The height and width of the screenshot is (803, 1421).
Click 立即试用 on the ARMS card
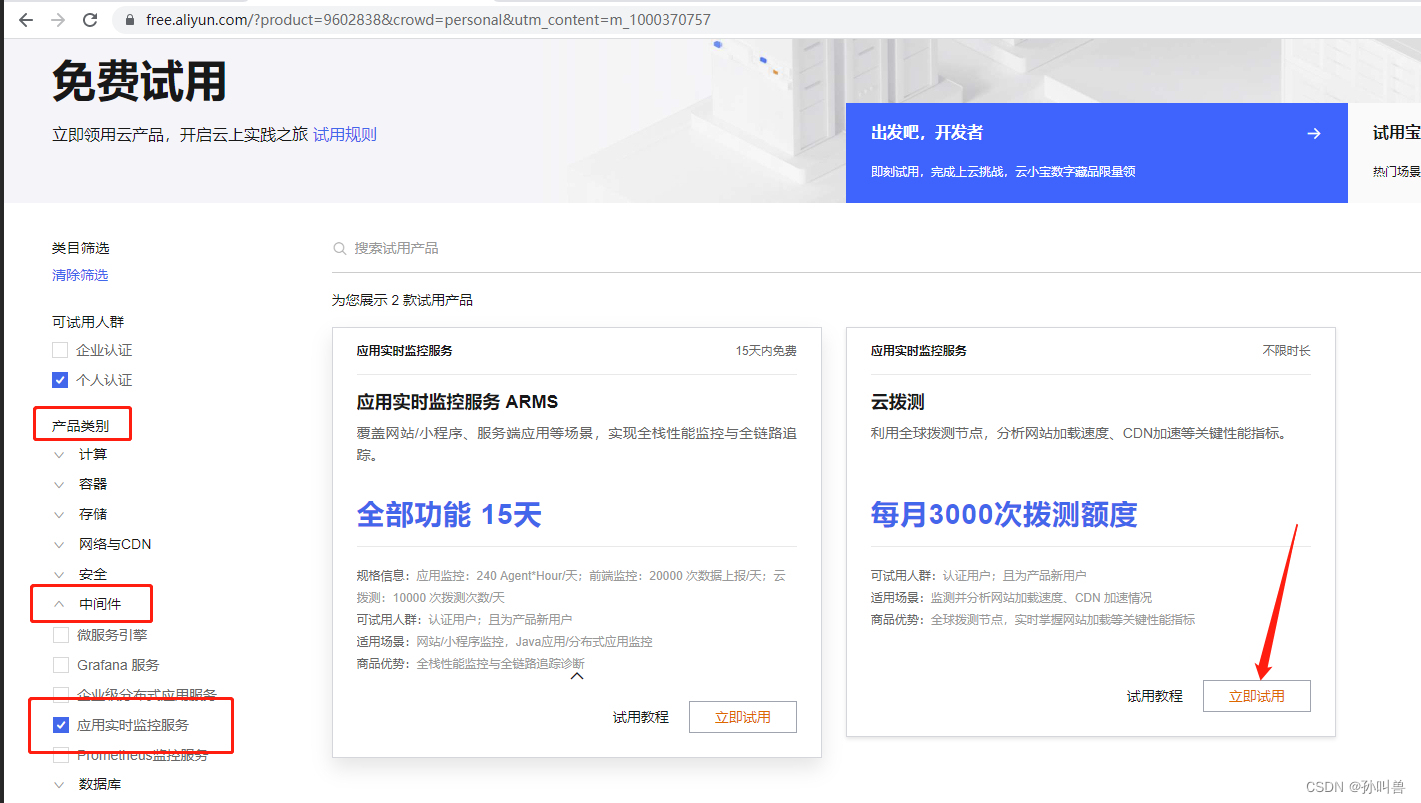point(743,717)
